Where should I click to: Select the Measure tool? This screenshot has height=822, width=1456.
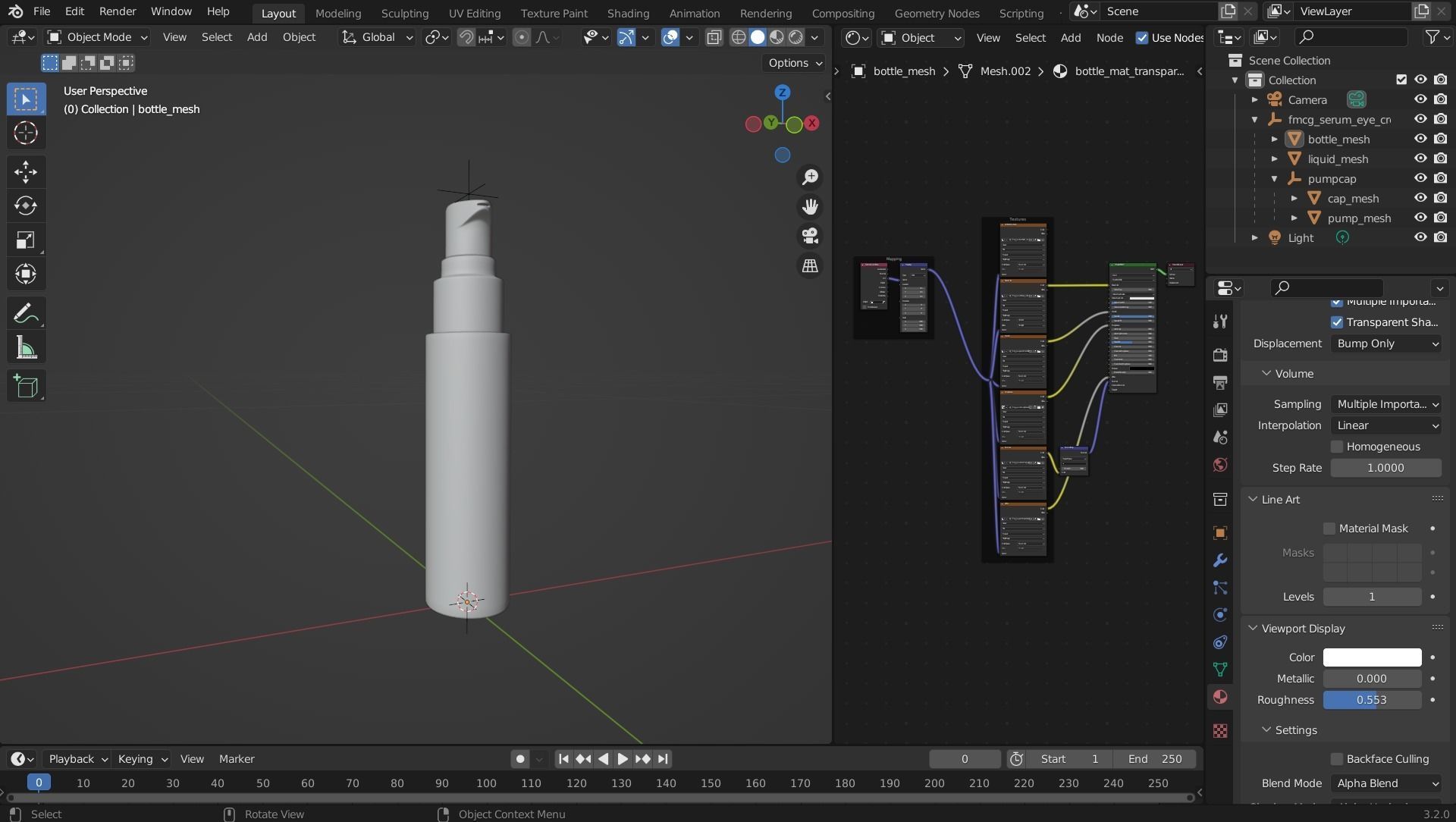26,348
